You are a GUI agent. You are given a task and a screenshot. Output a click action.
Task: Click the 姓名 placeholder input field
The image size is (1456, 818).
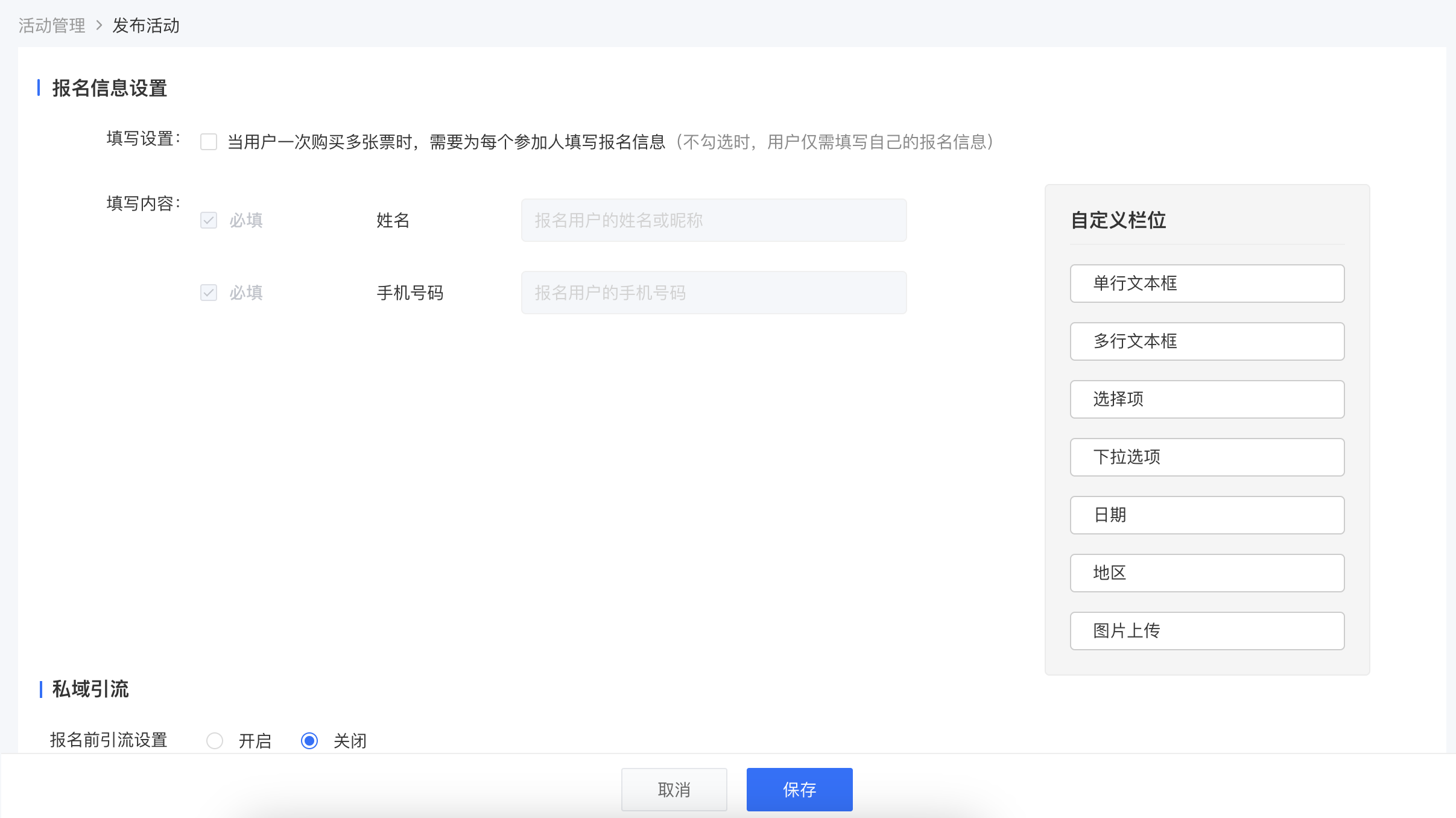(x=714, y=220)
